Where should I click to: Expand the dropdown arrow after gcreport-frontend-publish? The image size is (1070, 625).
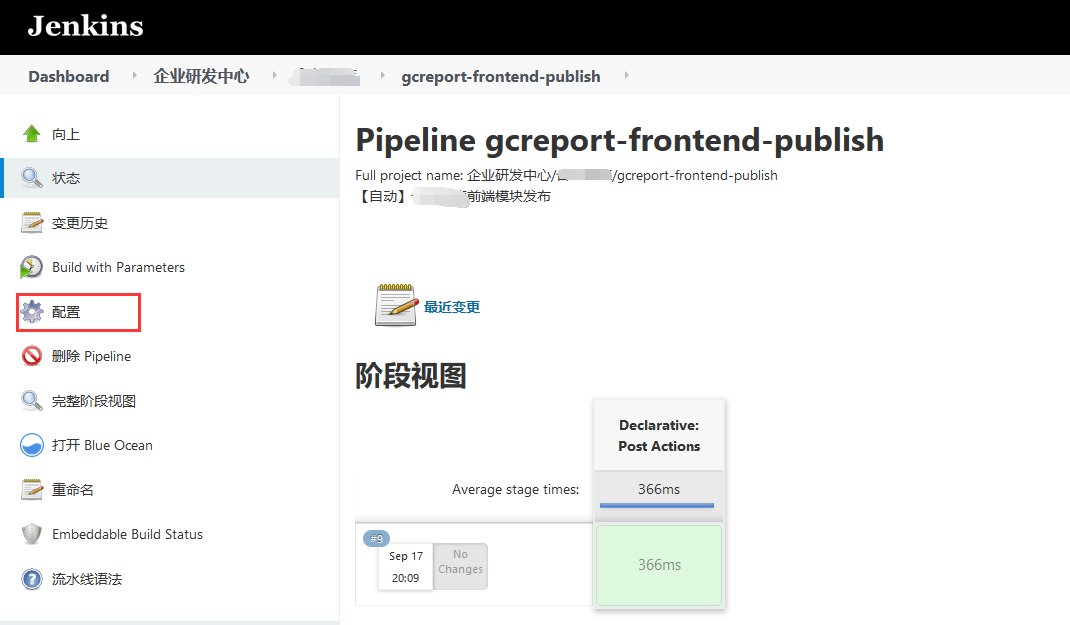(x=626, y=75)
